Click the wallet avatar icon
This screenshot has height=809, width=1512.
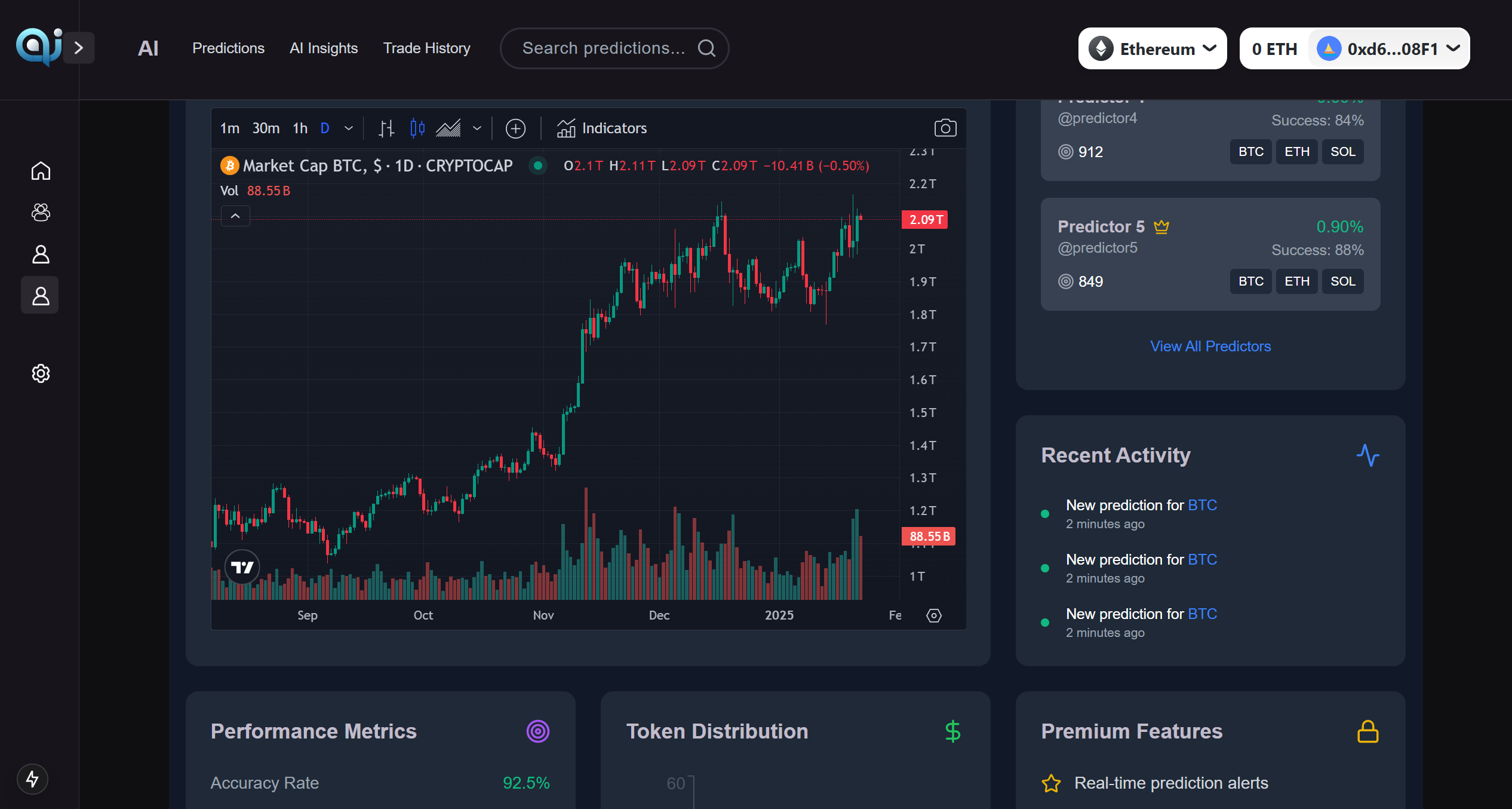tap(1329, 48)
